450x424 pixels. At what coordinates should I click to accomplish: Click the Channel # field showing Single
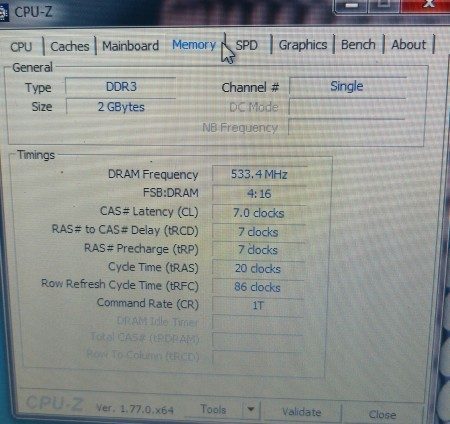pyautogui.click(x=347, y=87)
